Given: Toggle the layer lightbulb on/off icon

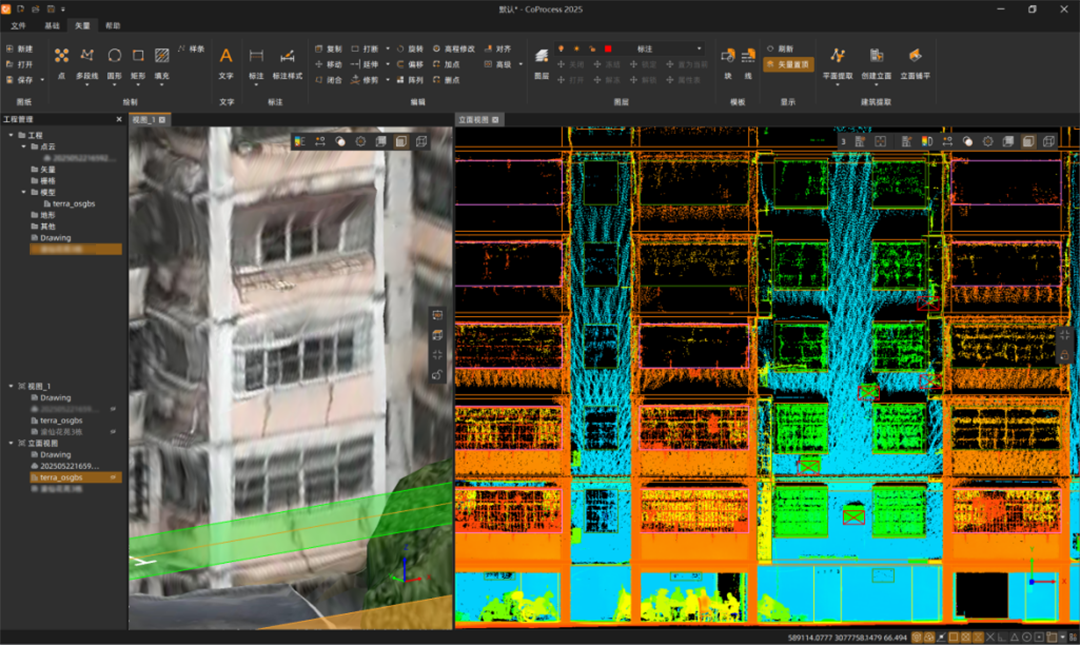Looking at the screenshot, I should pos(561,48).
